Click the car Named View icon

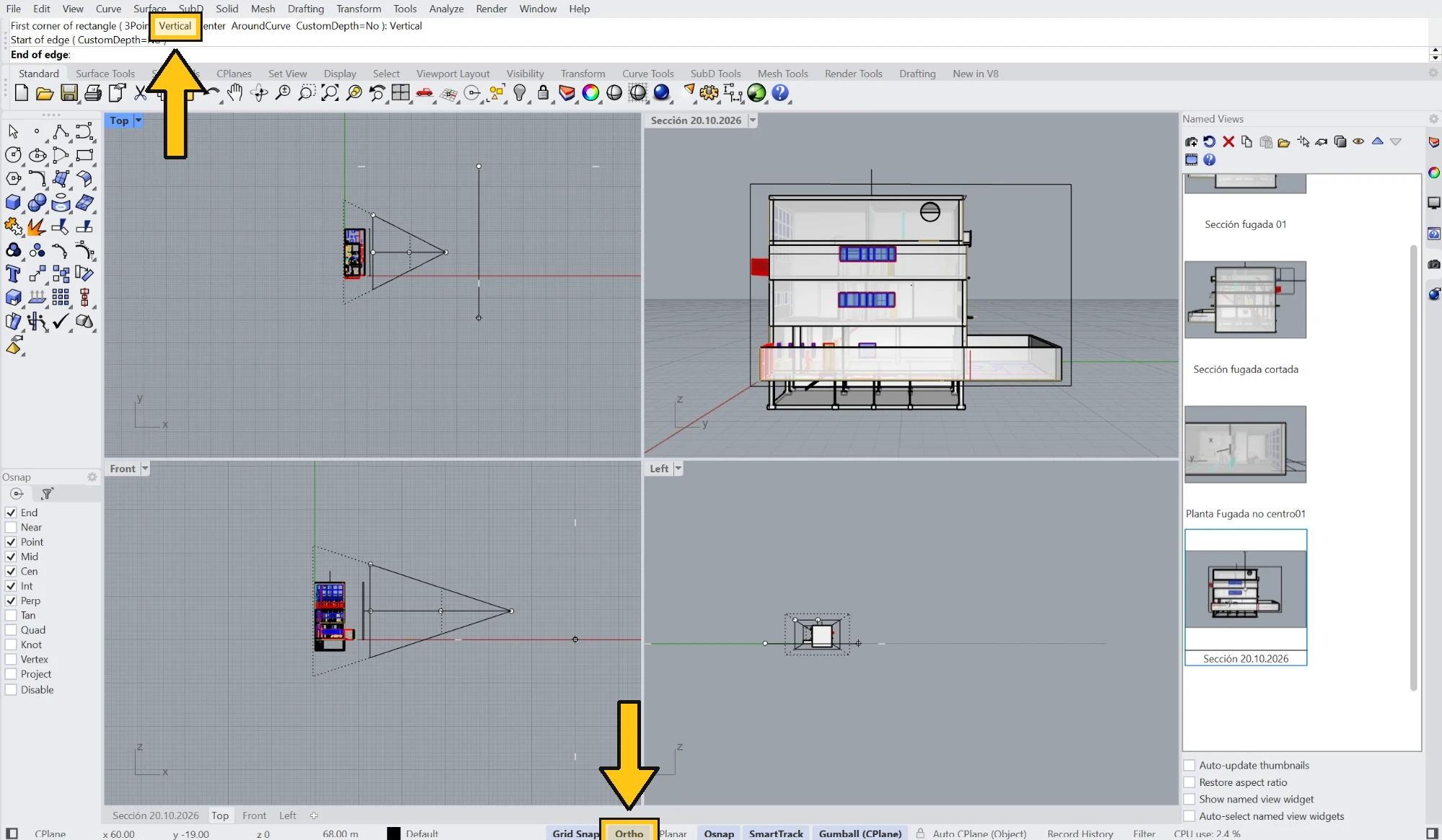click(425, 93)
